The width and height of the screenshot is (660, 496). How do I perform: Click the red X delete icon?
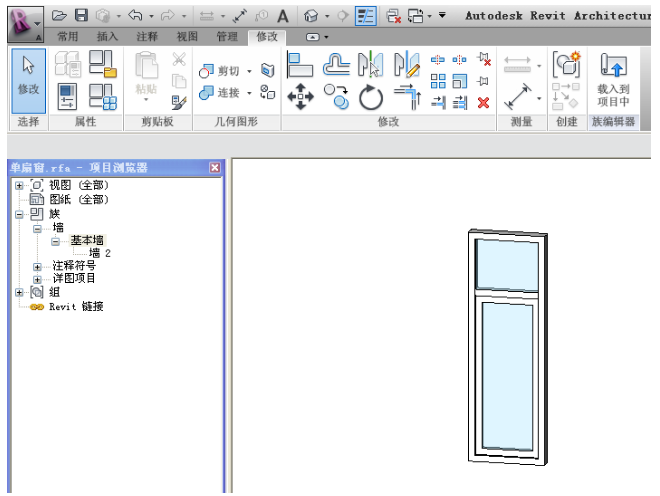coord(484,102)
